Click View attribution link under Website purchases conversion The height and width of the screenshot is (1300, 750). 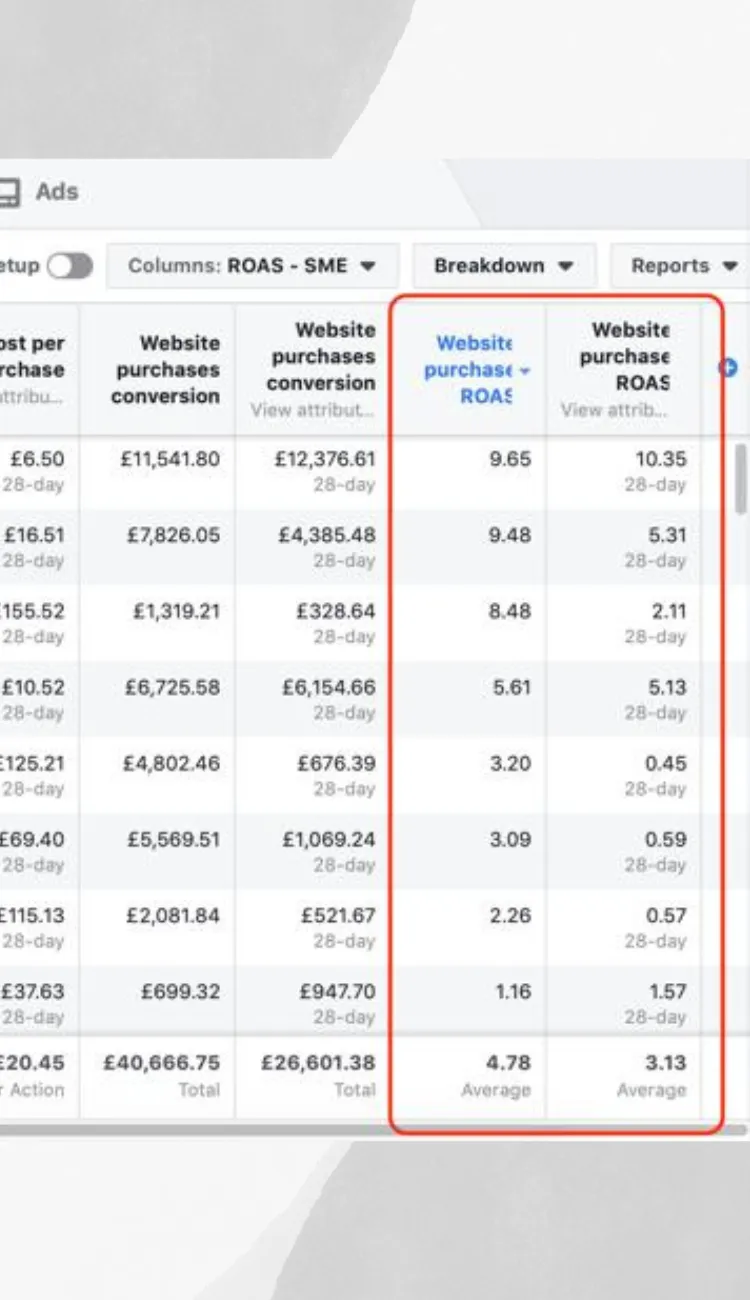pyautogui.click(x=312, y=410)
